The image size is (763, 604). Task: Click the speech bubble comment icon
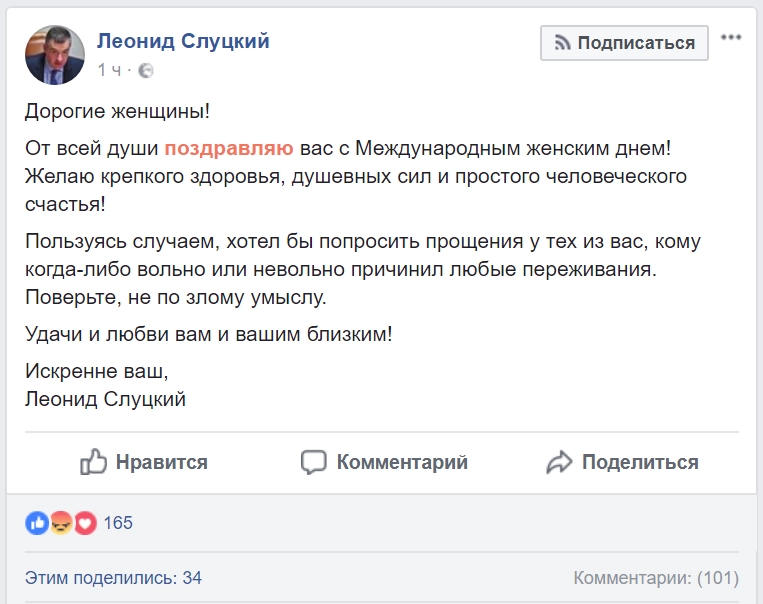314,462
